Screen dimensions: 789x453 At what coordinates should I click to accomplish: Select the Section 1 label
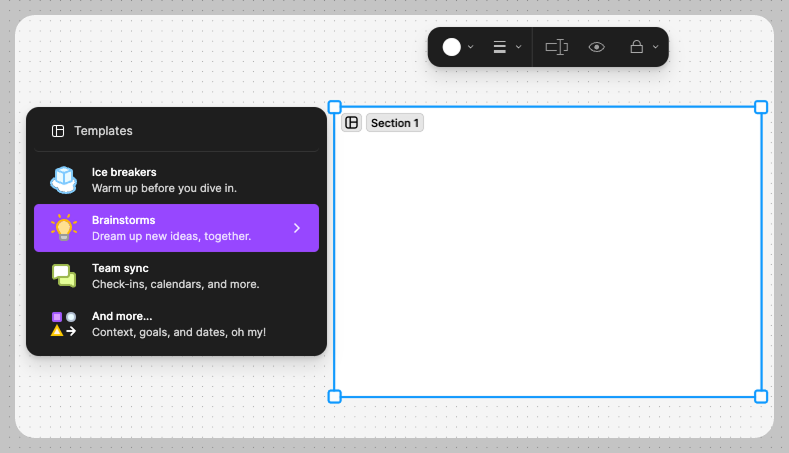(x=395, y=123)
